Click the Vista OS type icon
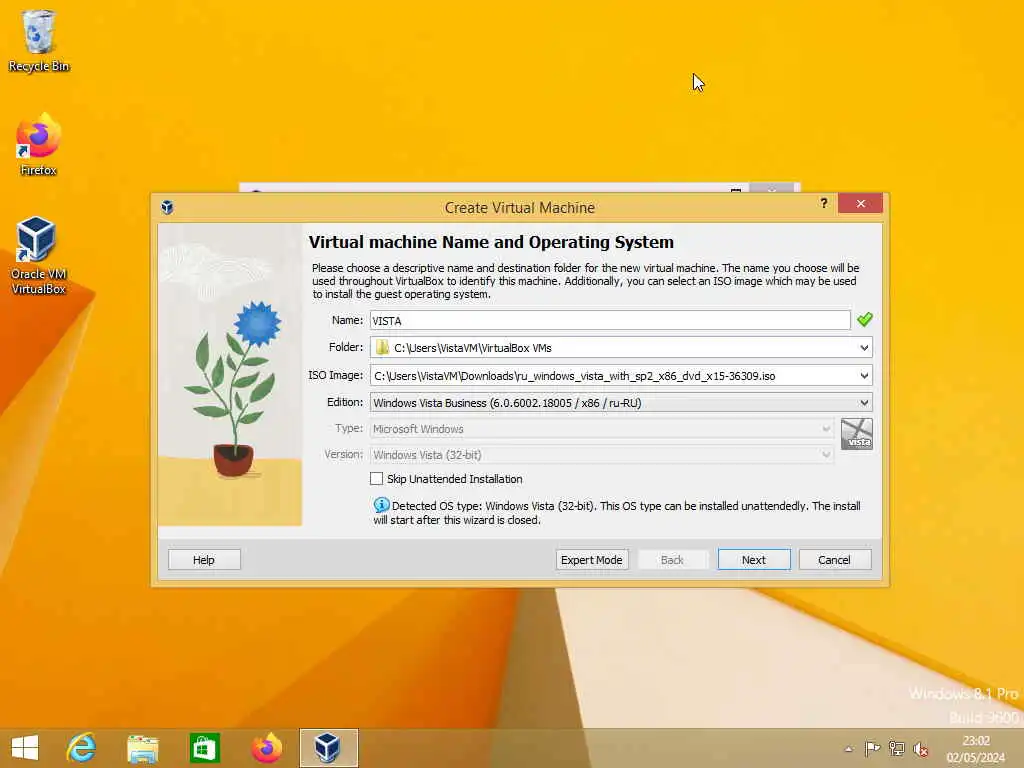The image size is (1024, 768). (x=856, y=434)
